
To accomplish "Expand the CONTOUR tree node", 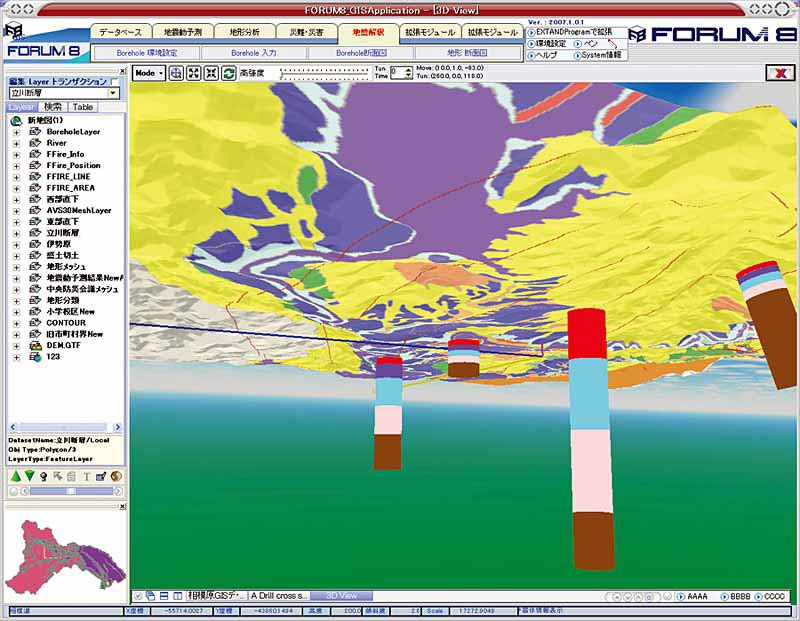I will click(x=16, y=323).
